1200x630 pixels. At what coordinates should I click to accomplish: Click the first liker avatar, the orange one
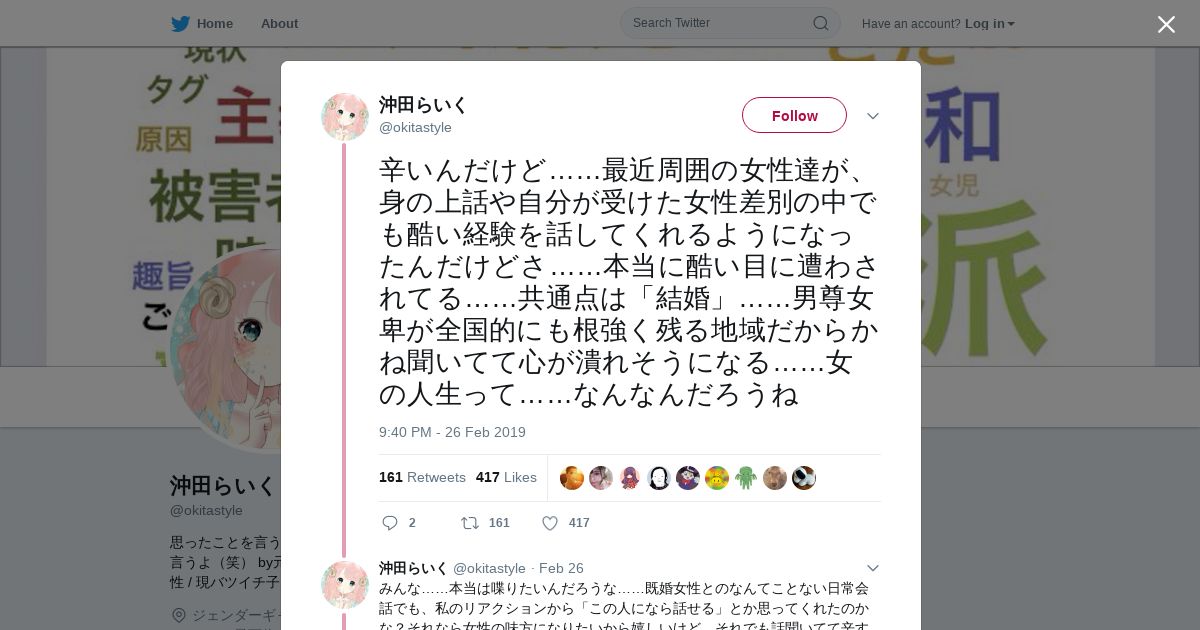(572, 478)
